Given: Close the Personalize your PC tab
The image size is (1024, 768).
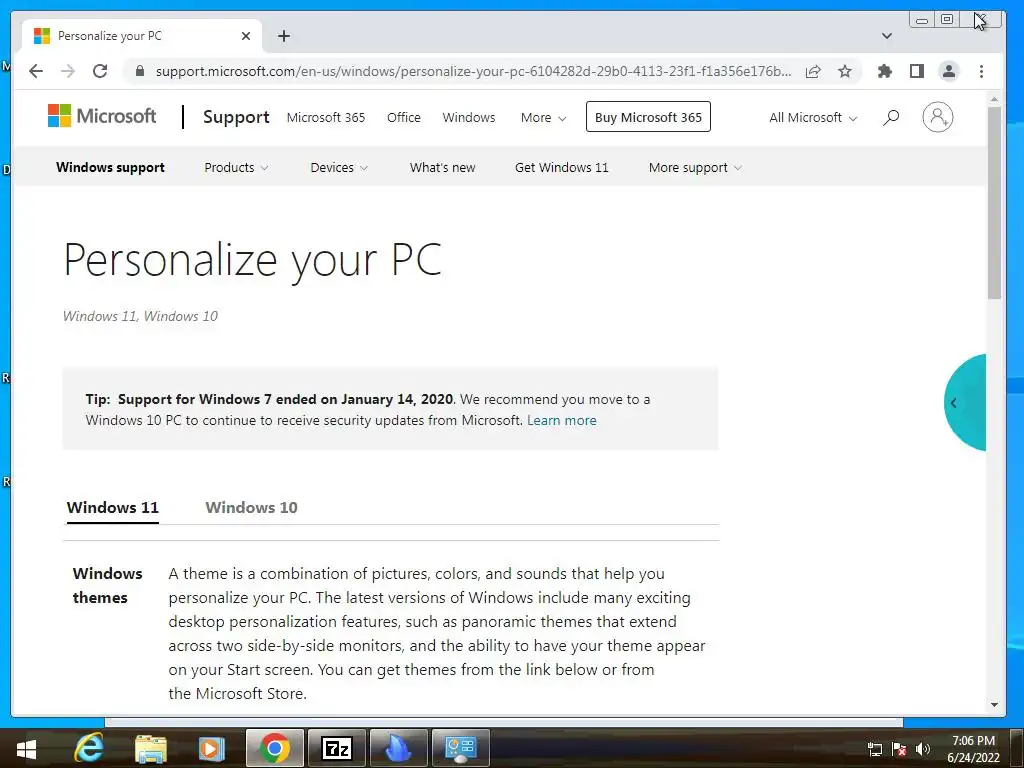Looking at the screenshot, I should tap(246, 36).
